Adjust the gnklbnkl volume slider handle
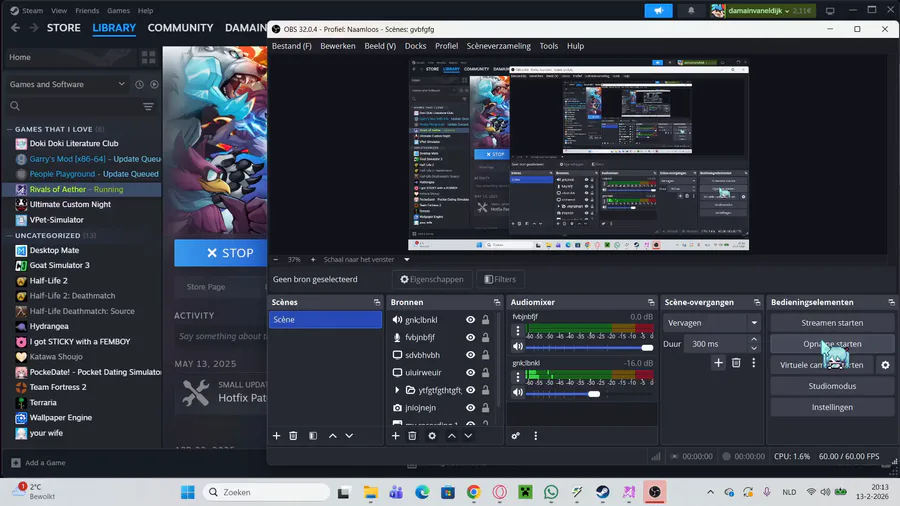 [594, 394]
